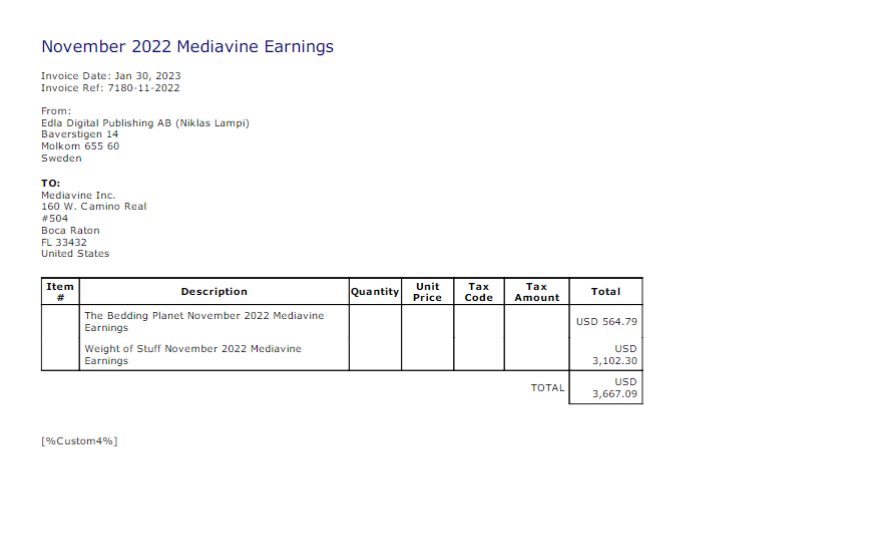Select the 'Invoice Ref: 7180-11-2022' line
The width and height of the screenshot is (882, 546).
coord(110,88)
